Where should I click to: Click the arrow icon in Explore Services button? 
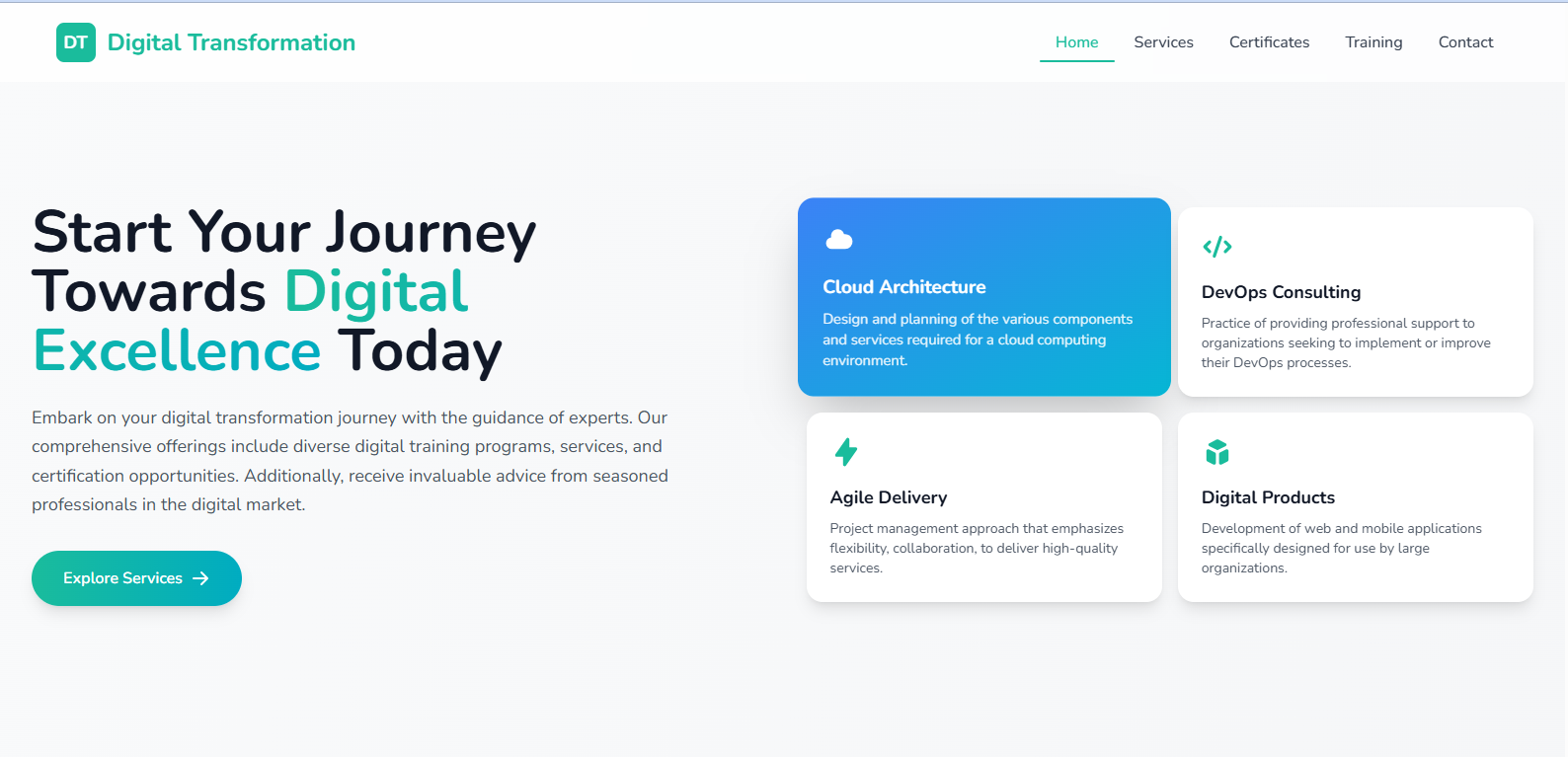coord(200,578)
